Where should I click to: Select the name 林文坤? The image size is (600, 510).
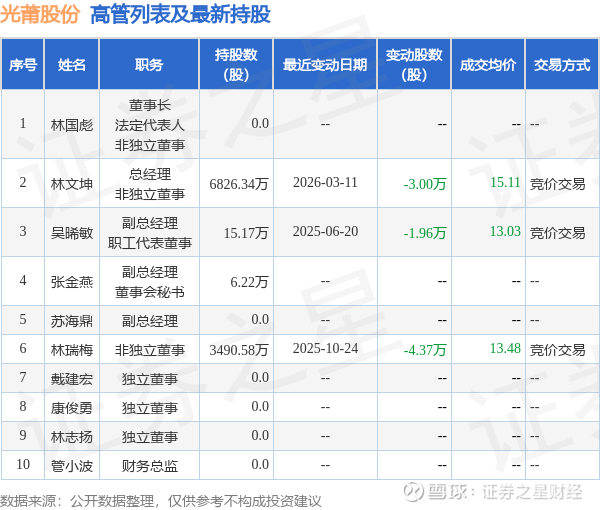click(72, 184)
